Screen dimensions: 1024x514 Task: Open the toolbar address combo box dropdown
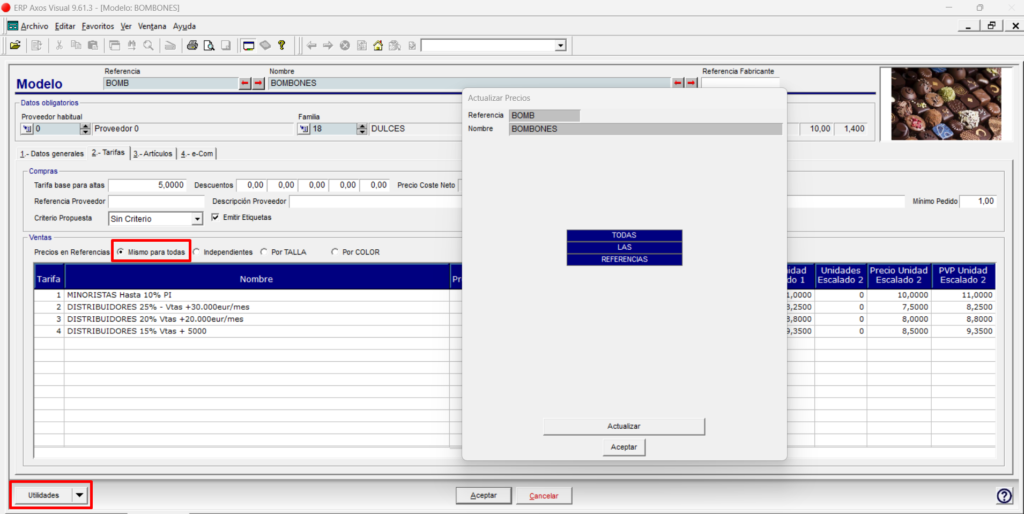click(x=560, y=46)
